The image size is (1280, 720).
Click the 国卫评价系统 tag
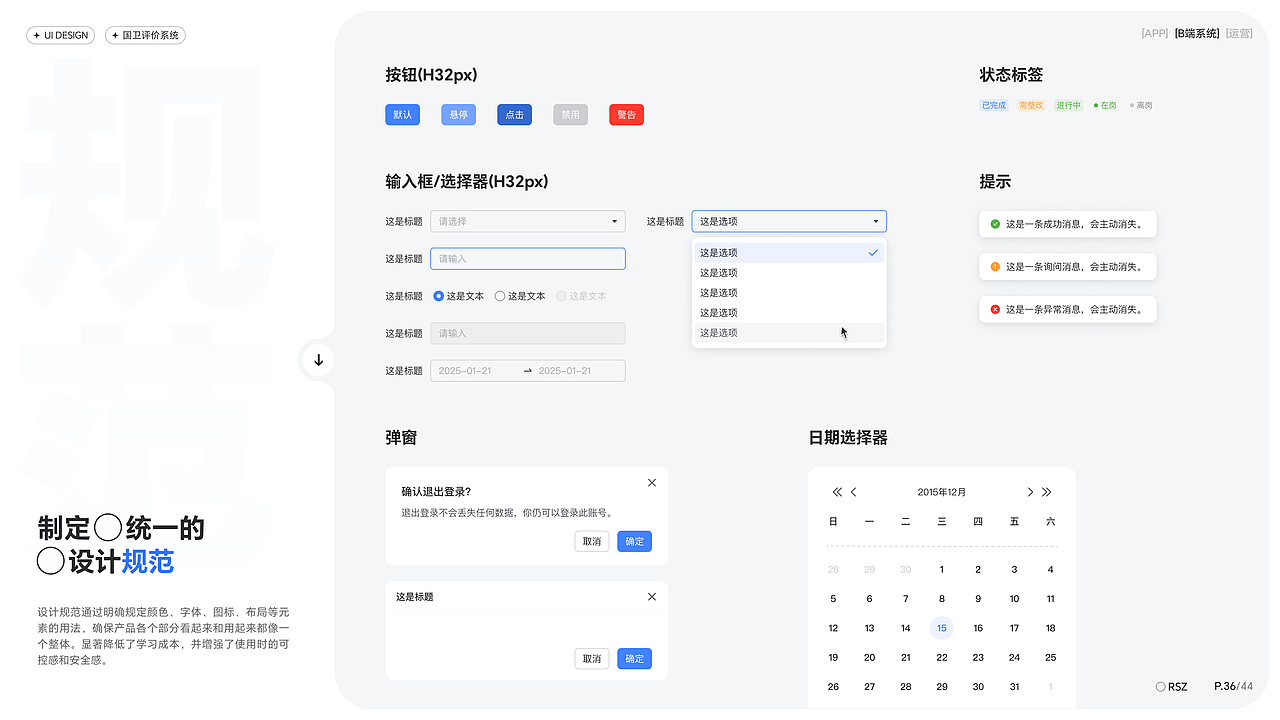point(145,35)
